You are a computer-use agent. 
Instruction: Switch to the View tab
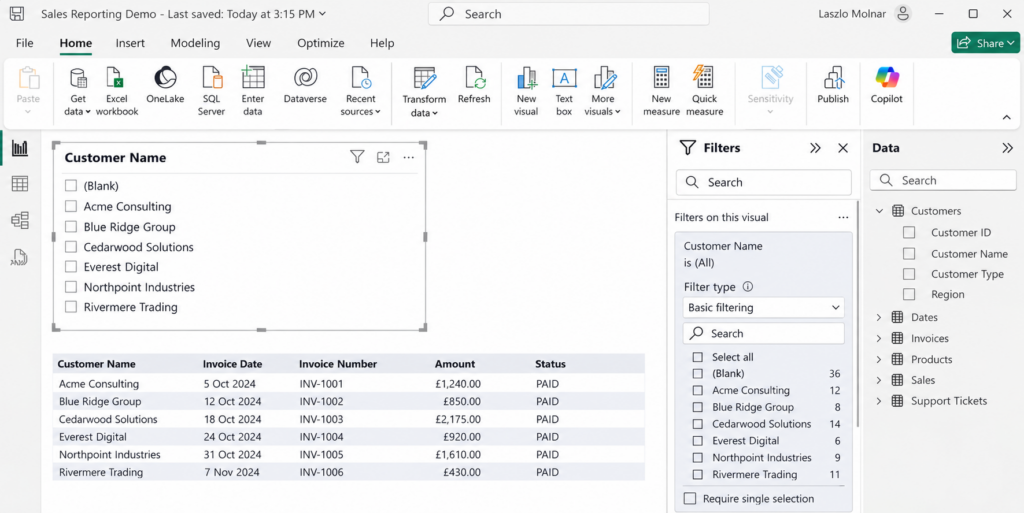pyautogui.click(x=259, y=43)
